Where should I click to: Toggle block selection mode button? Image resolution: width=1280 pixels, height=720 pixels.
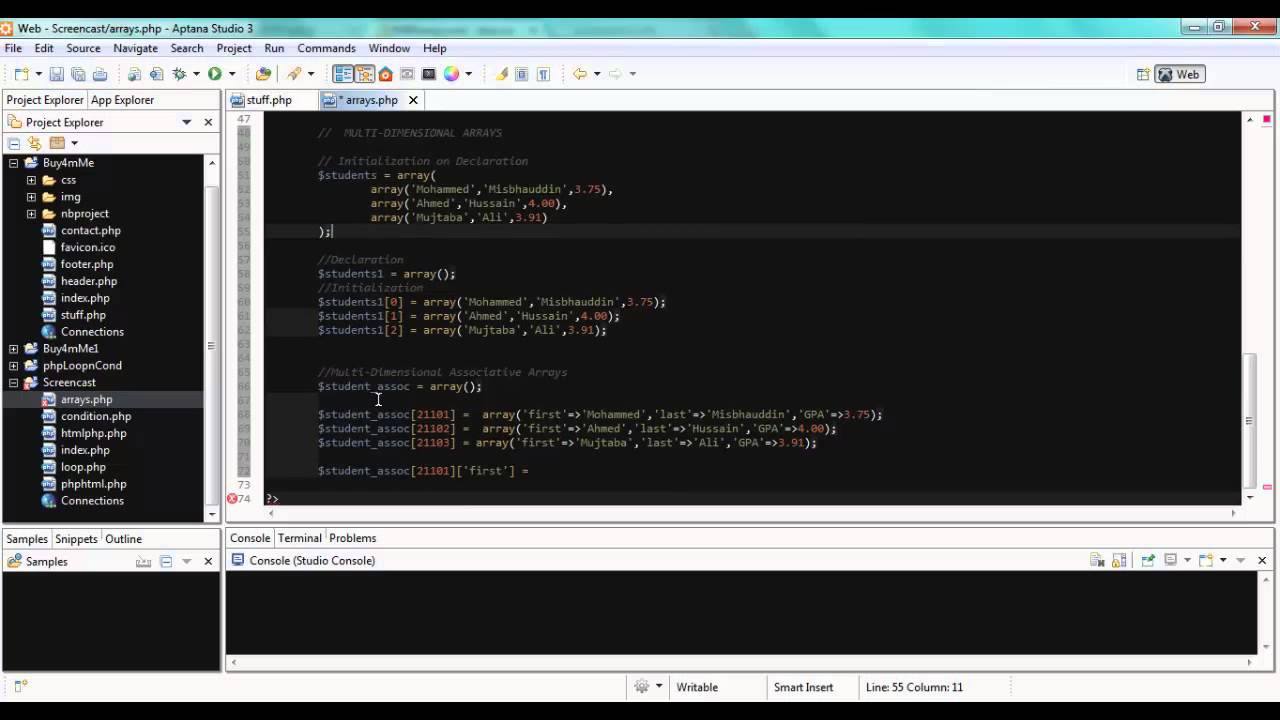point(522,74)
